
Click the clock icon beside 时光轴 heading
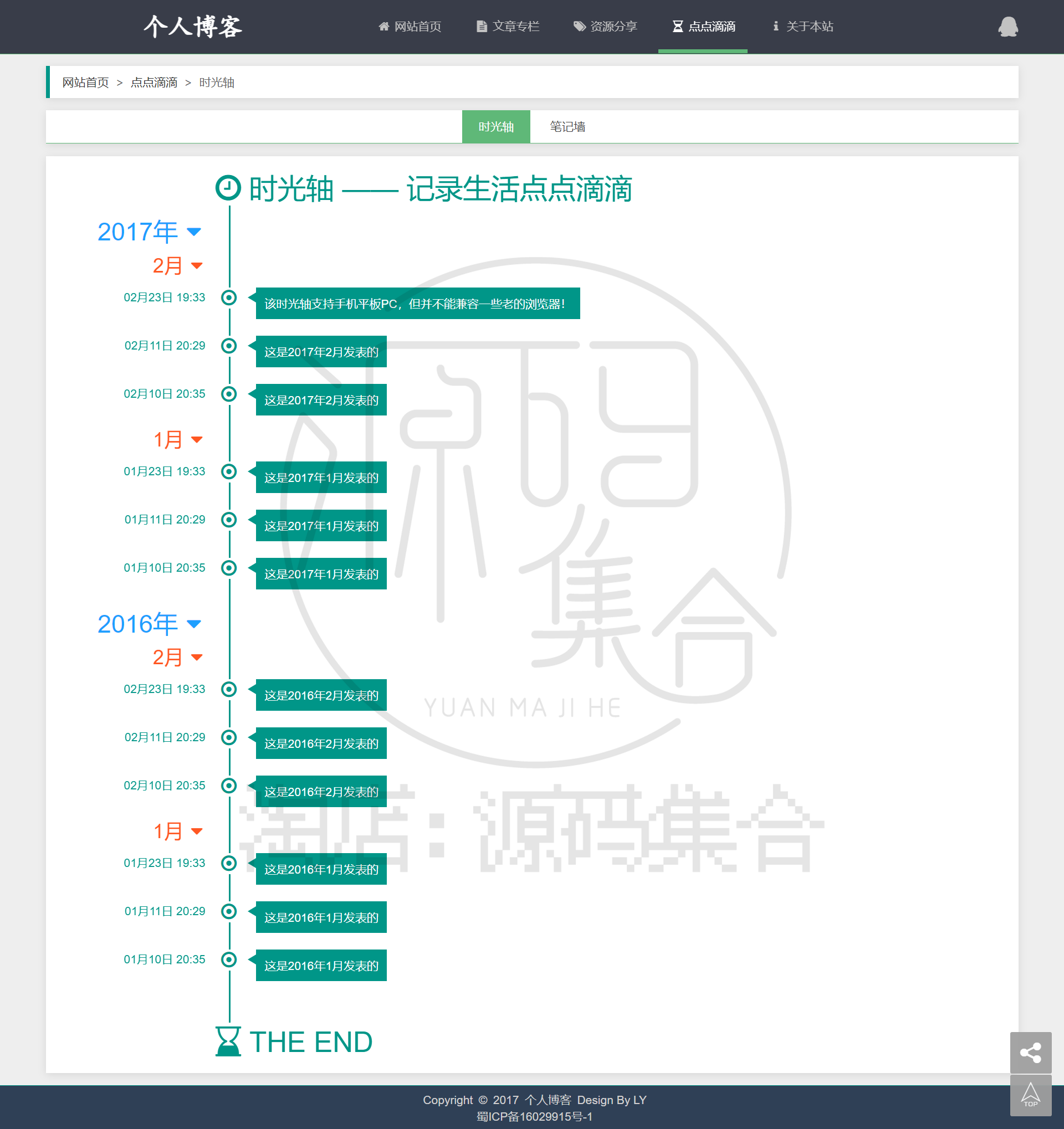click(x=228, y=188)
